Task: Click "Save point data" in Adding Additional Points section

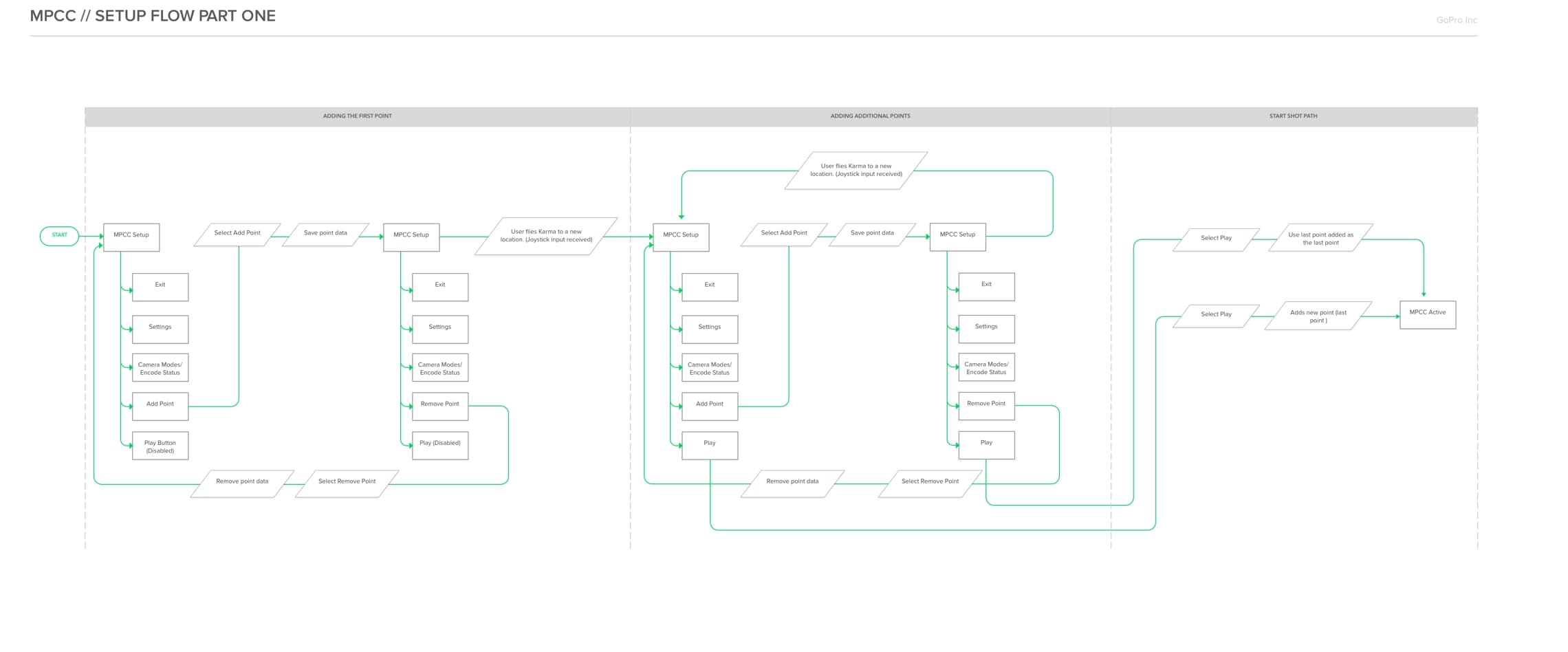Action: (x=872, y=235)
